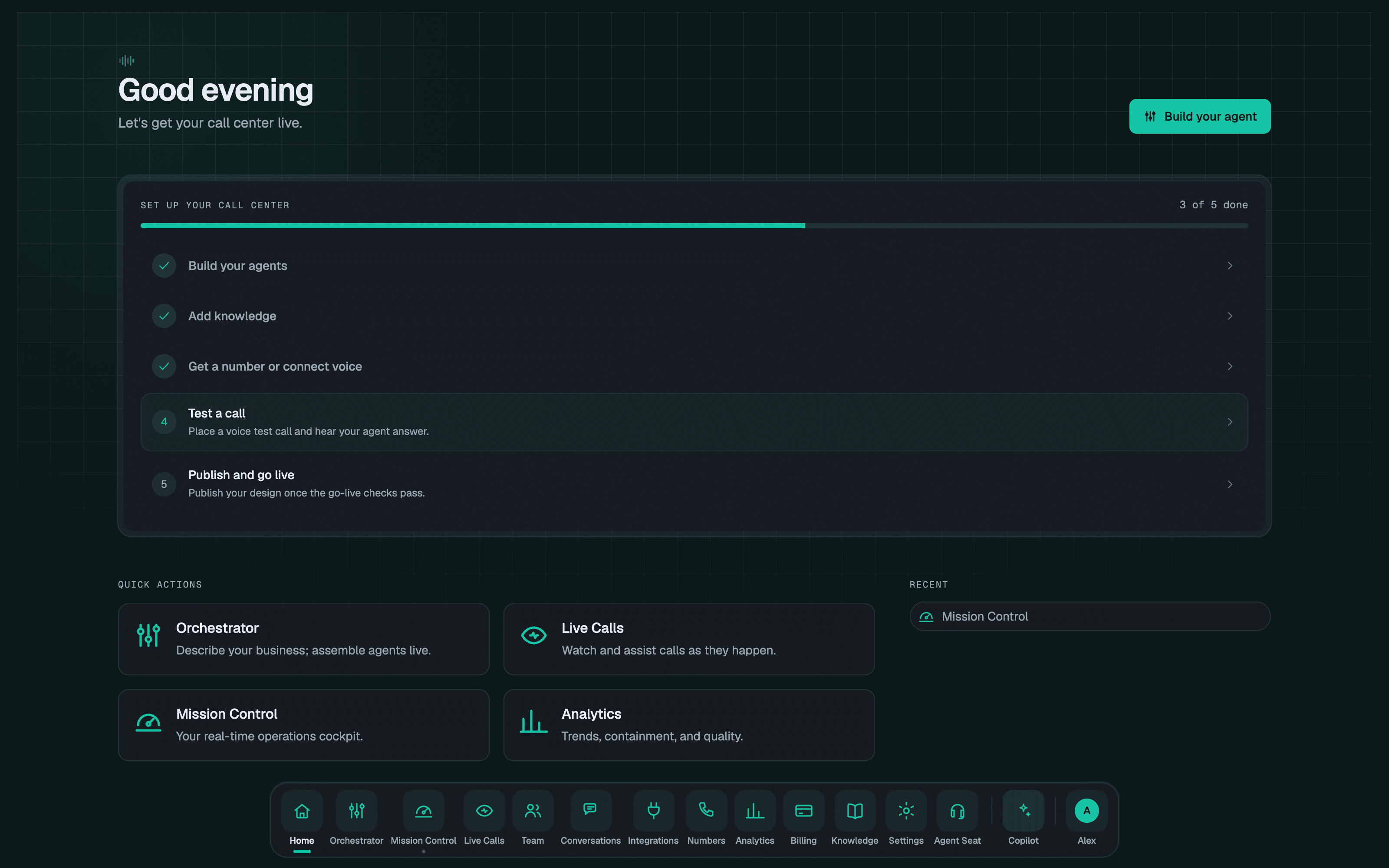Viewport: 1389px width, 868px height.
Task: Open Integrations plug icon in dock
Action: tap(653, 811)
